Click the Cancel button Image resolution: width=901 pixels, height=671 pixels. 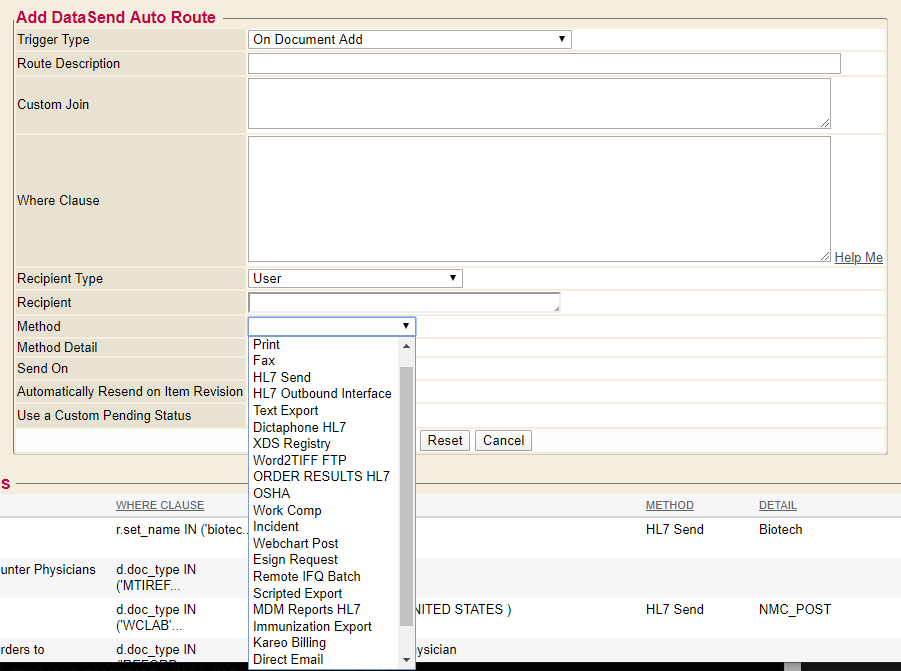pos(502,440)
